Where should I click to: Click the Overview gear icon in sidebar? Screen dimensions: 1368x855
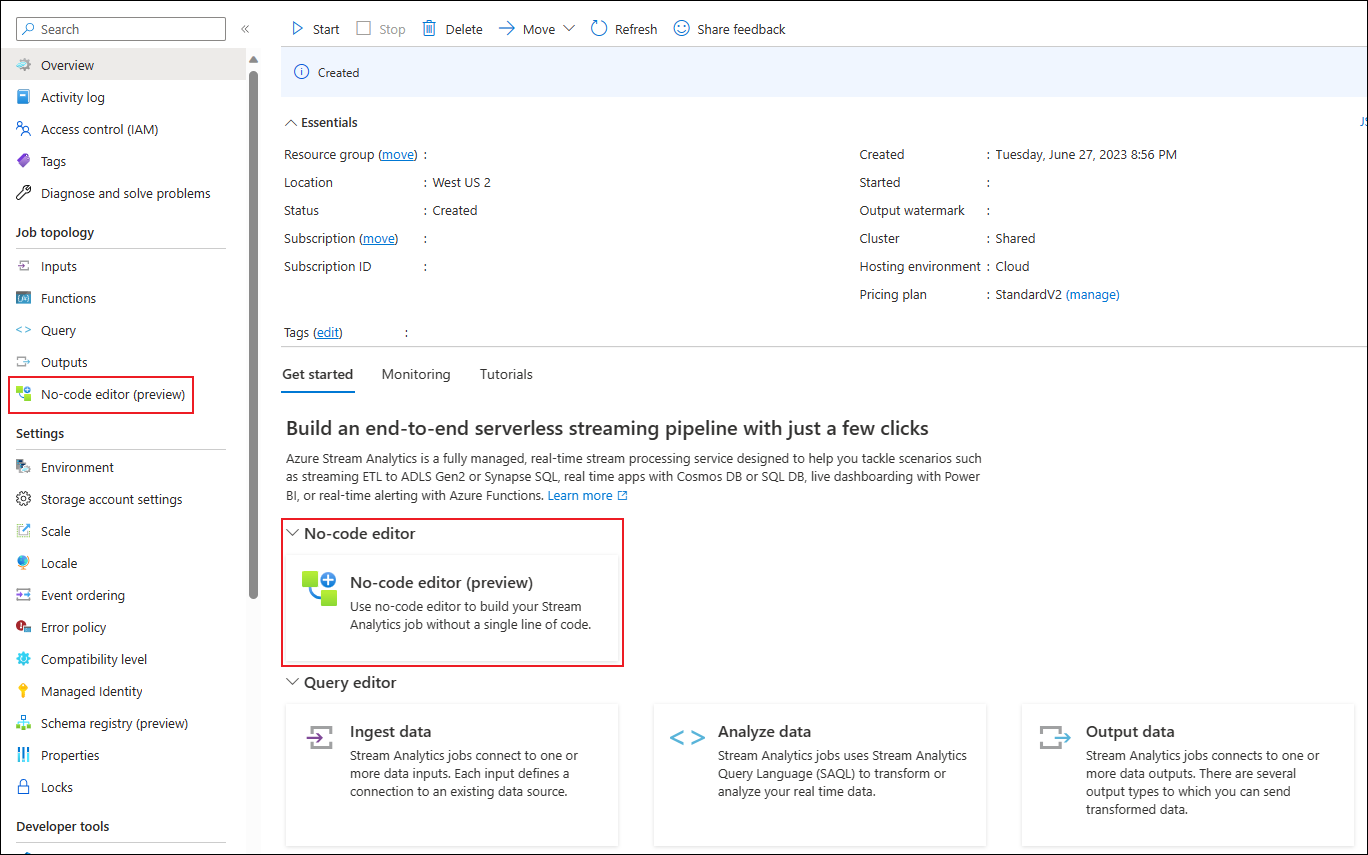[24, 65]
